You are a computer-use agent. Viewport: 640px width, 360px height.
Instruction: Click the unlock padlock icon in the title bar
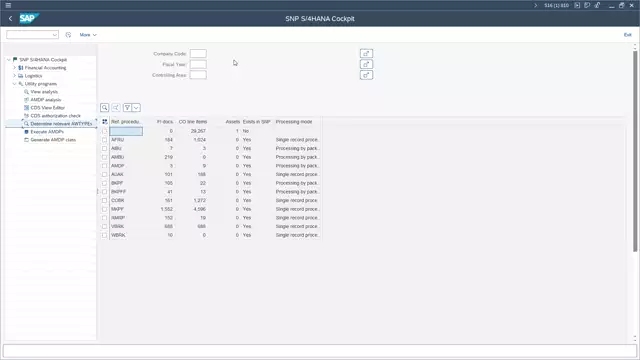coord(597,5)
